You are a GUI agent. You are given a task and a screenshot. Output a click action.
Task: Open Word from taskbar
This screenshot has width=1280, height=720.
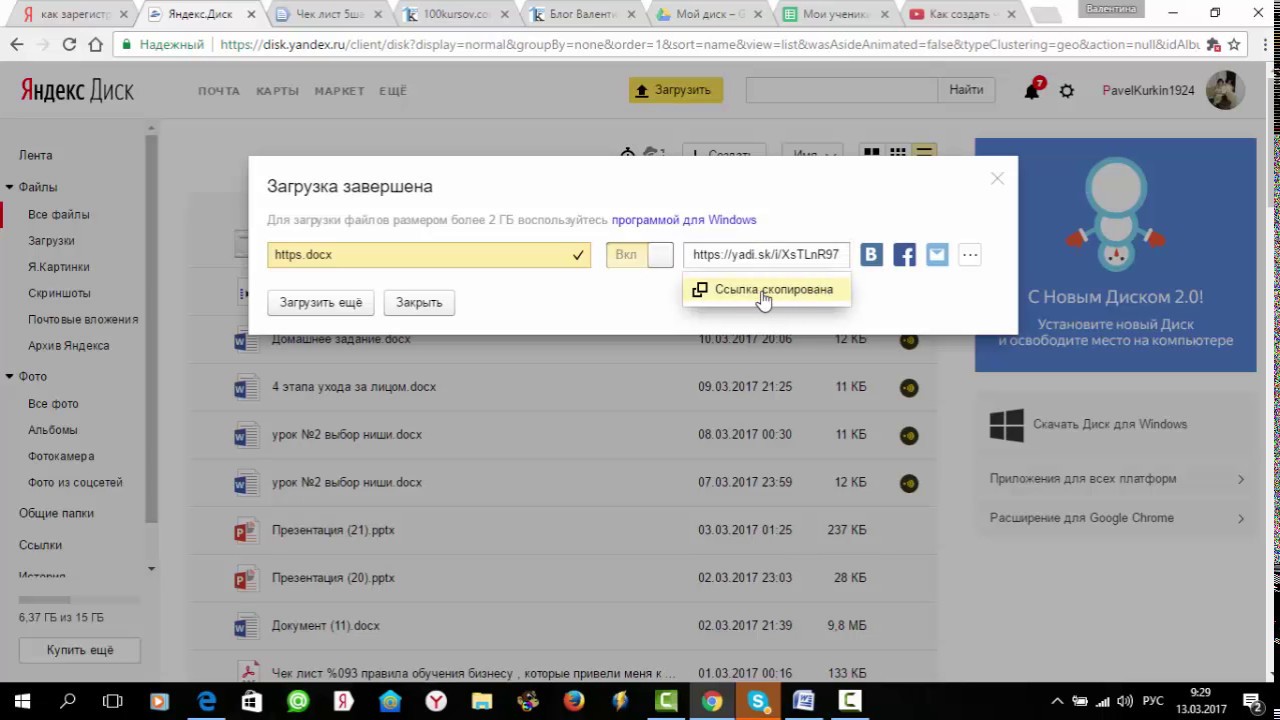803,701
